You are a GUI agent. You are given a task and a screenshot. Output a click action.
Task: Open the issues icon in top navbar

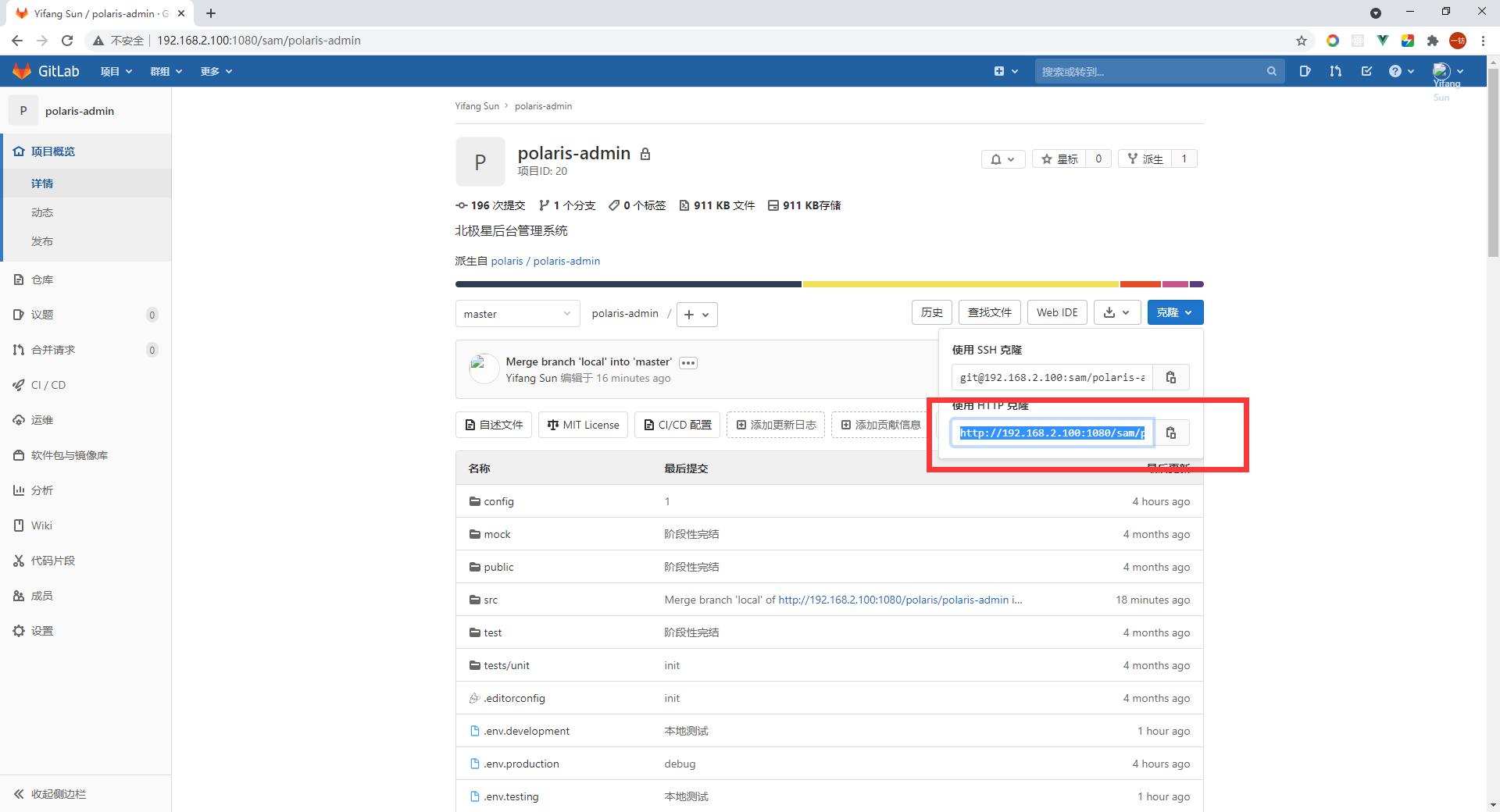click(1305, 71)
